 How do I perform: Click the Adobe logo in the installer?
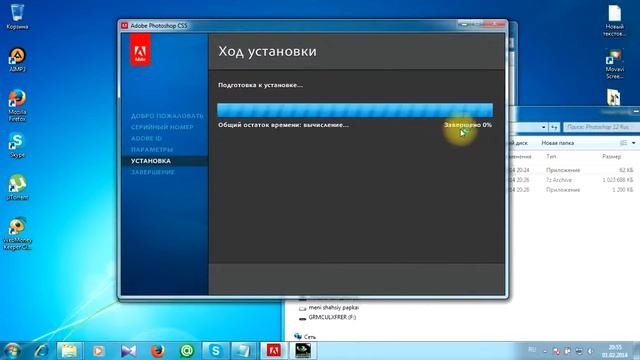140,50
